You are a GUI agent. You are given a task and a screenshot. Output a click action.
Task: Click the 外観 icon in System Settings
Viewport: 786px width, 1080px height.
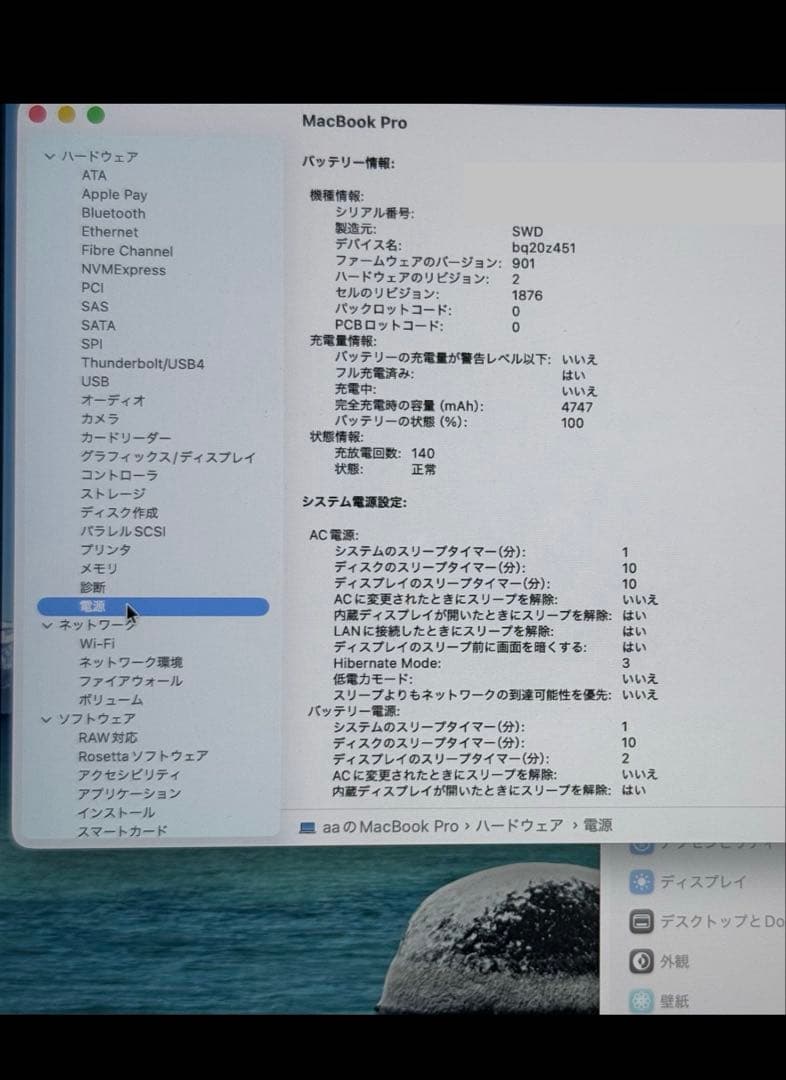641,962
